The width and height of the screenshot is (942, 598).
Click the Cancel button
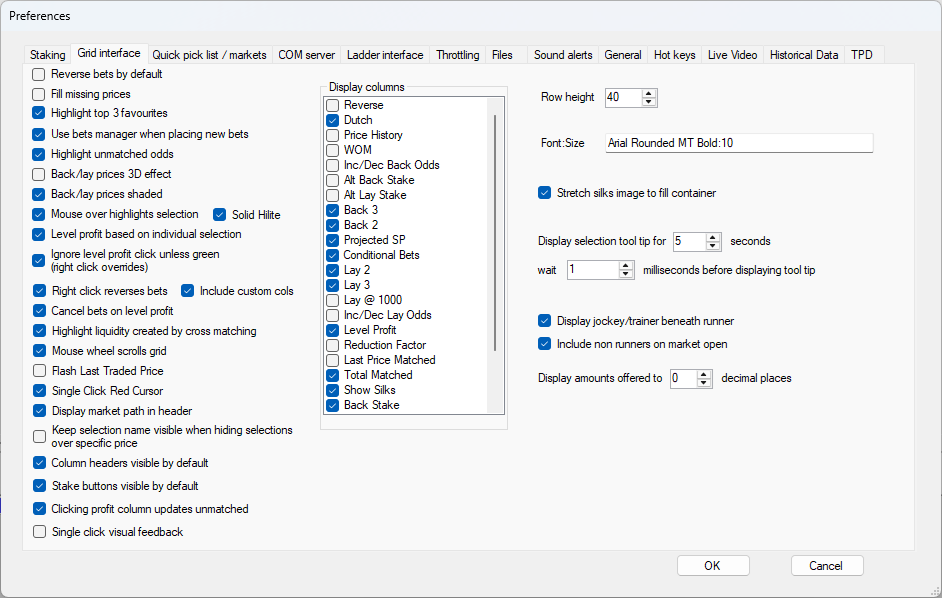click(x=826, y=566)
